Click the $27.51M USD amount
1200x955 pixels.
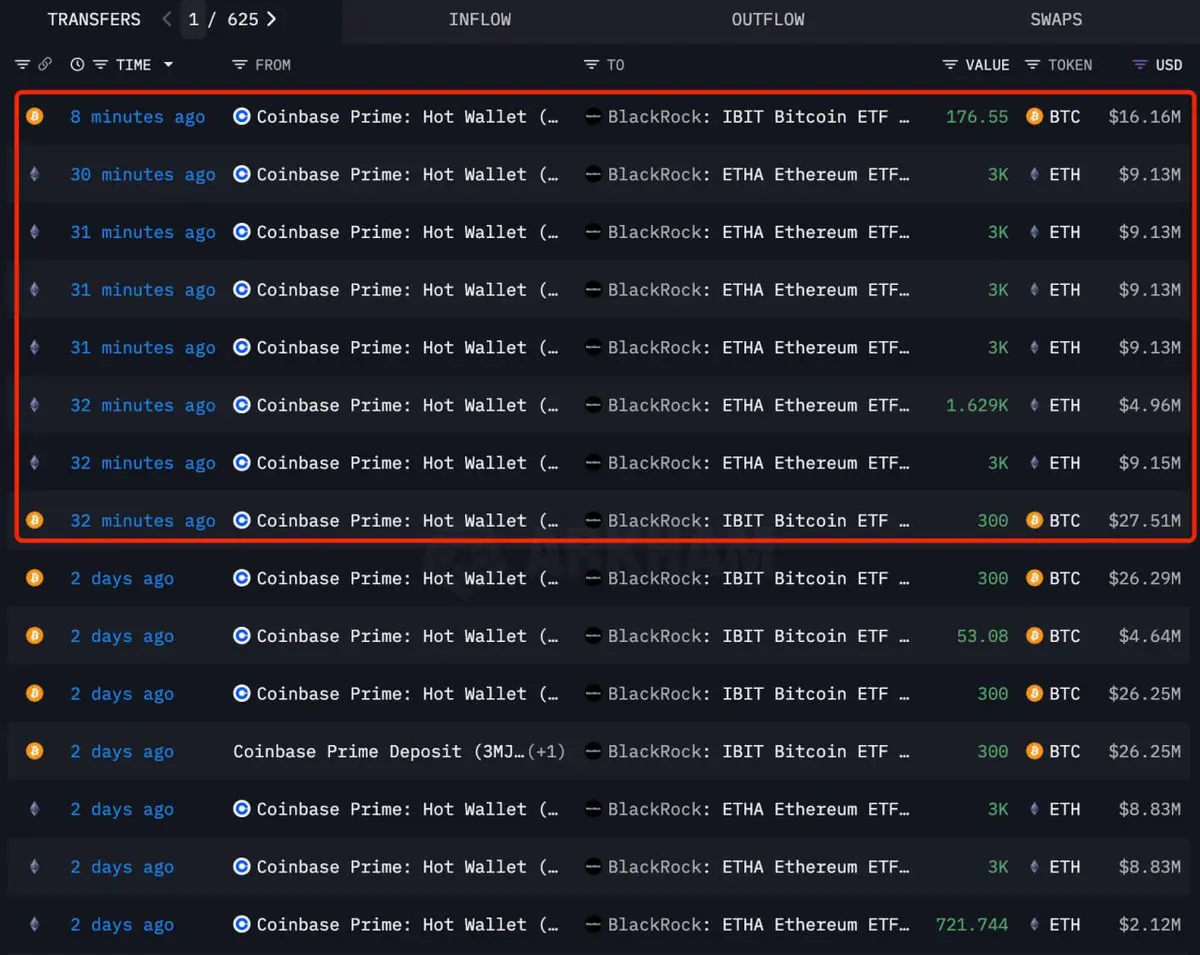1145,521
